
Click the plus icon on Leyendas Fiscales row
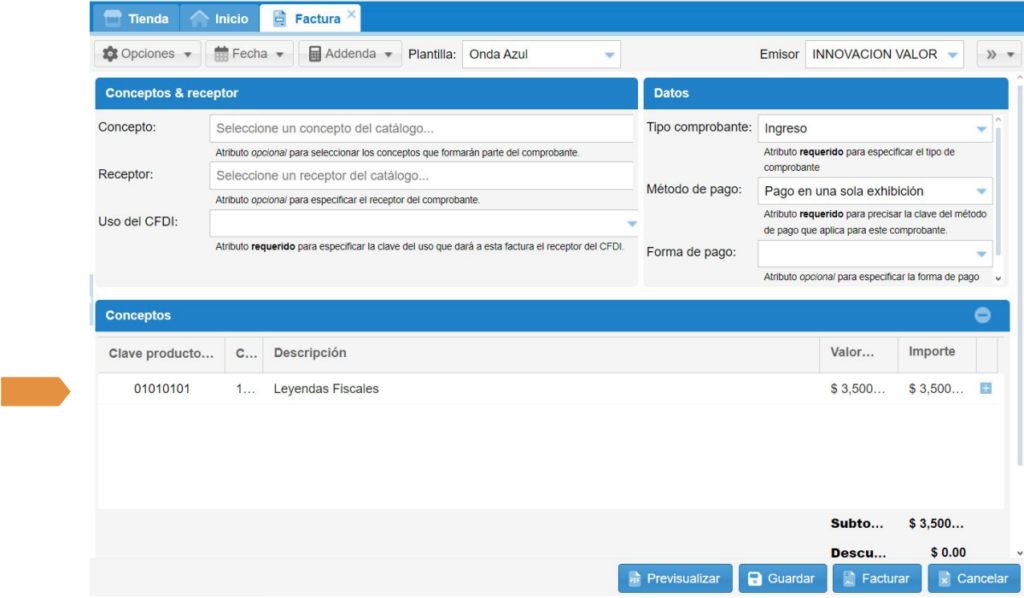[x=985, y=388]
